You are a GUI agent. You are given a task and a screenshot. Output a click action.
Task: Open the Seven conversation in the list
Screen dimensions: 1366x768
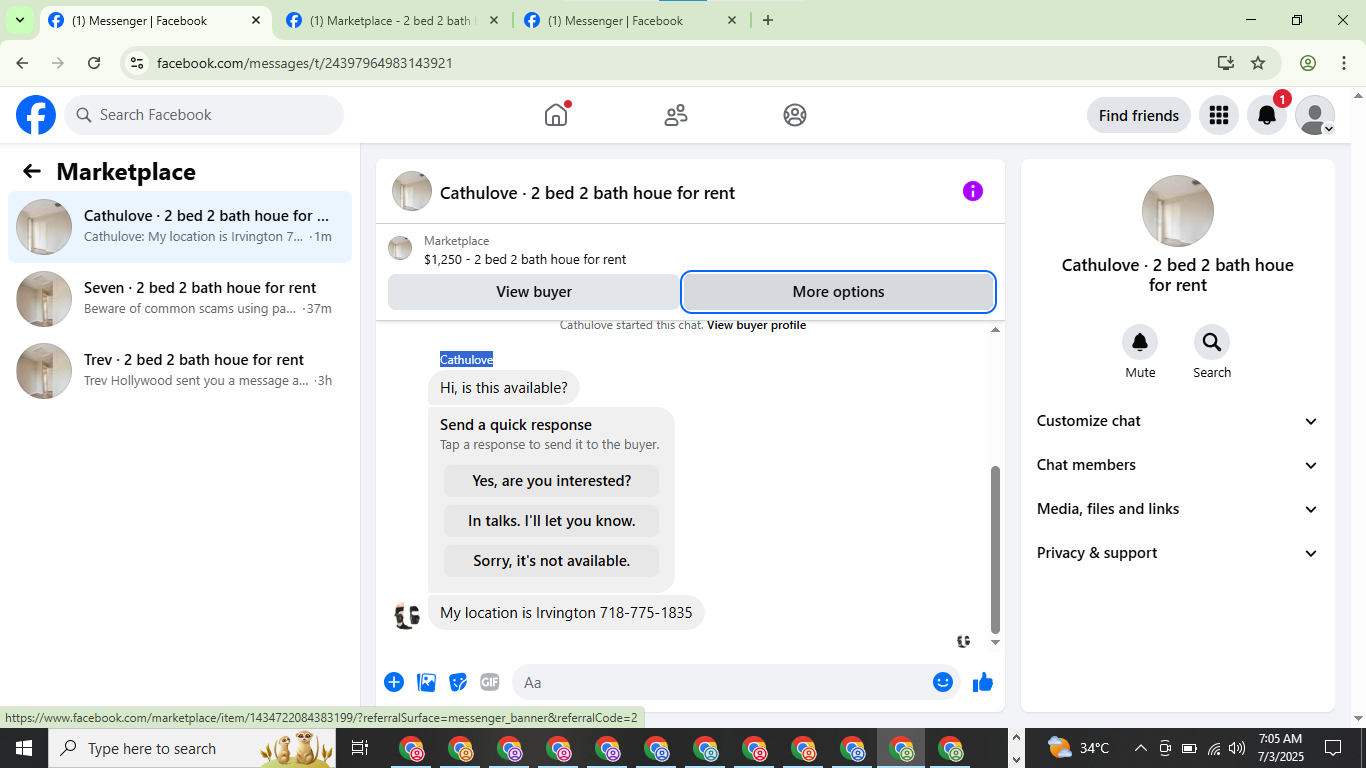pyautogui.click(x=180, y=298)
